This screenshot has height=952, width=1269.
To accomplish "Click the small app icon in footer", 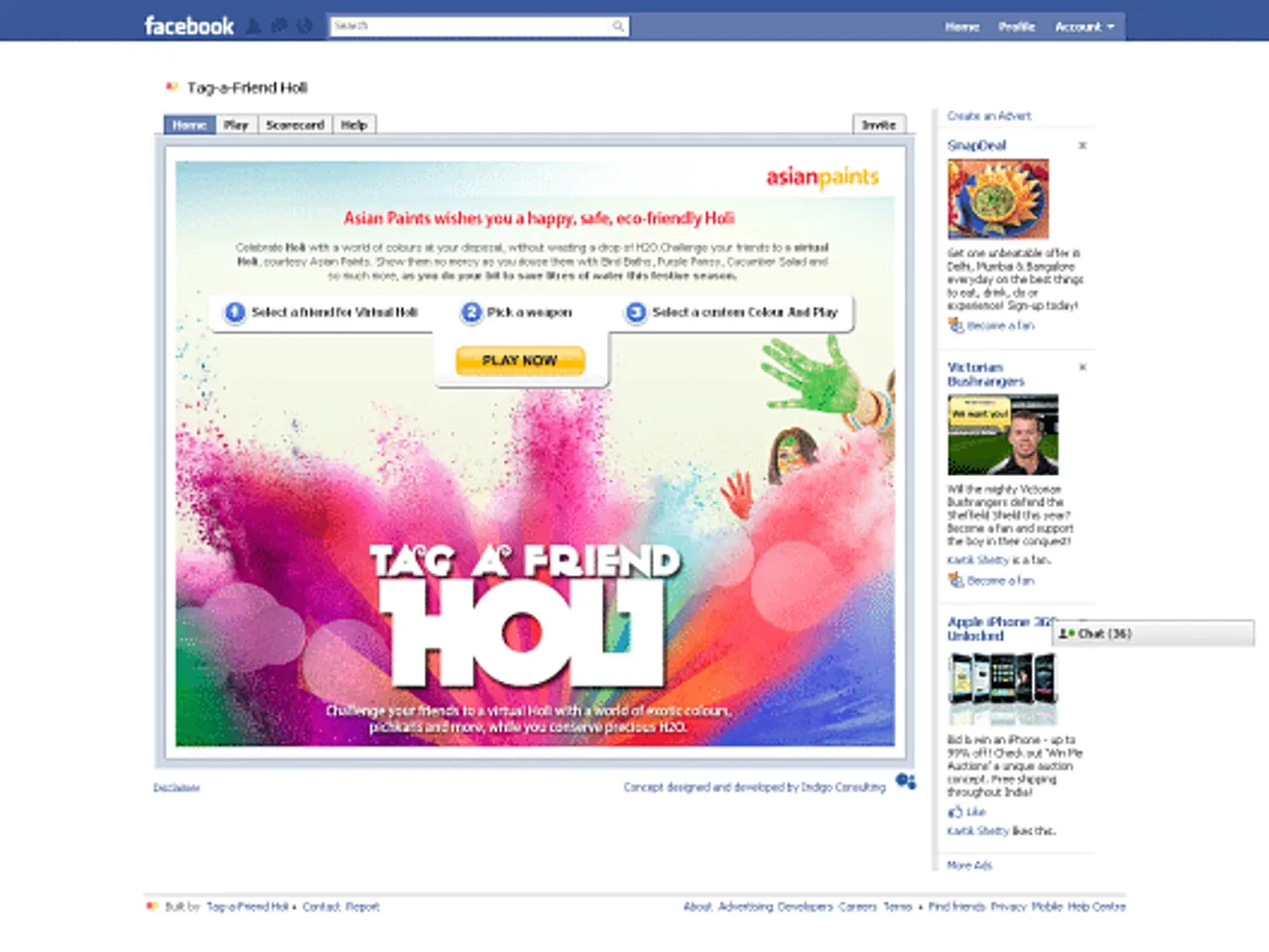I will (152, 905).
